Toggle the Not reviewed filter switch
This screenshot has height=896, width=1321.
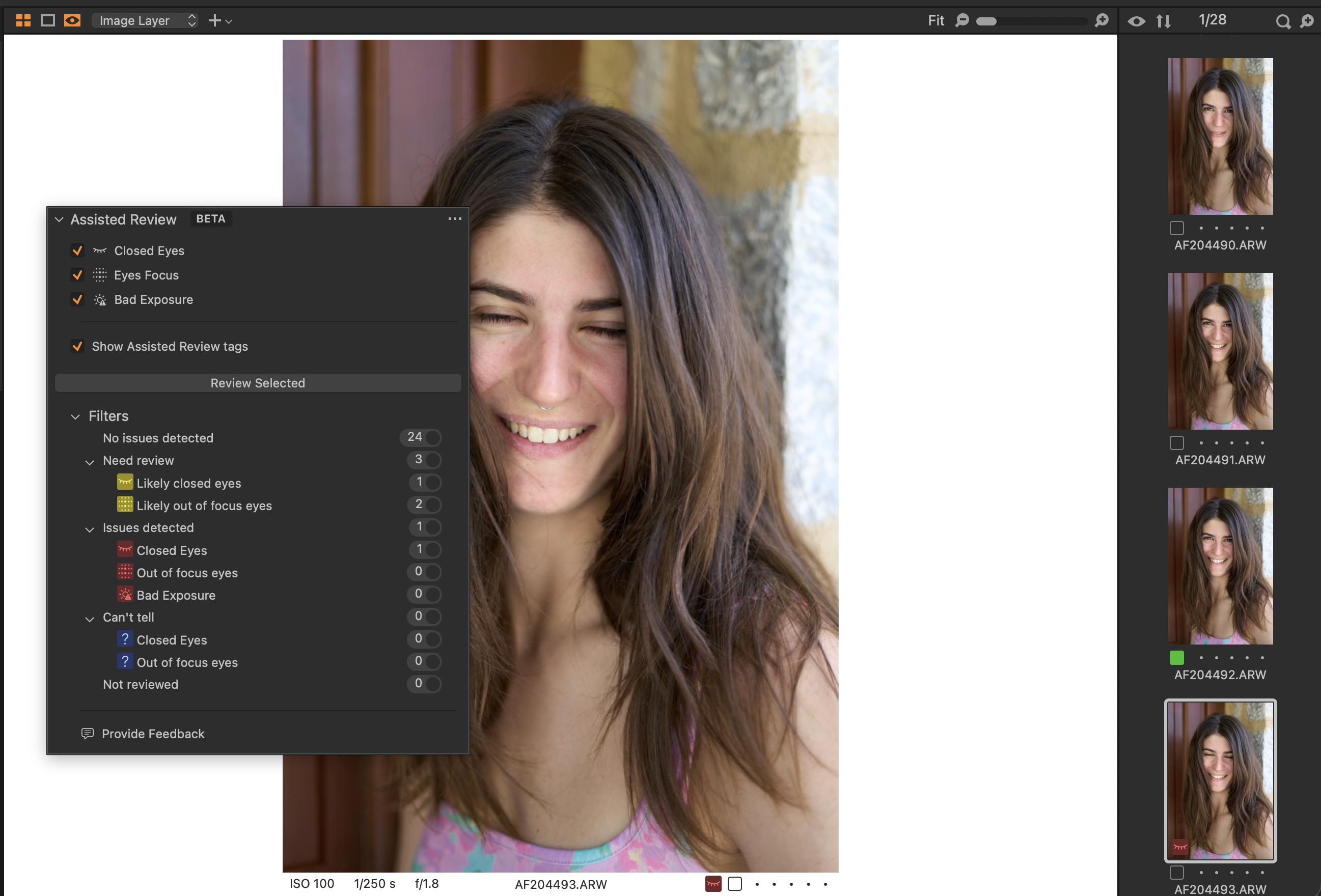425,684
